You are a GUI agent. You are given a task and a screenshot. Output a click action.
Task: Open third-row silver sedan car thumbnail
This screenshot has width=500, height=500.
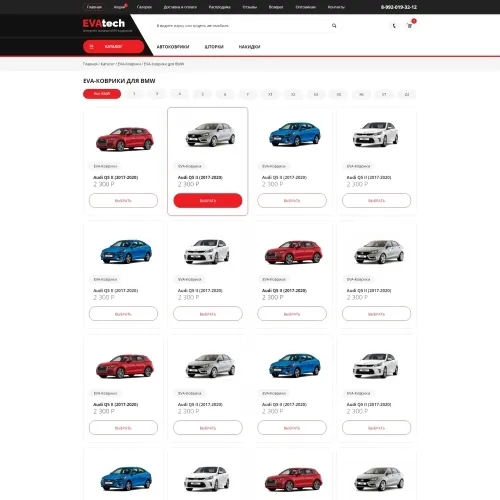[210, 366]
